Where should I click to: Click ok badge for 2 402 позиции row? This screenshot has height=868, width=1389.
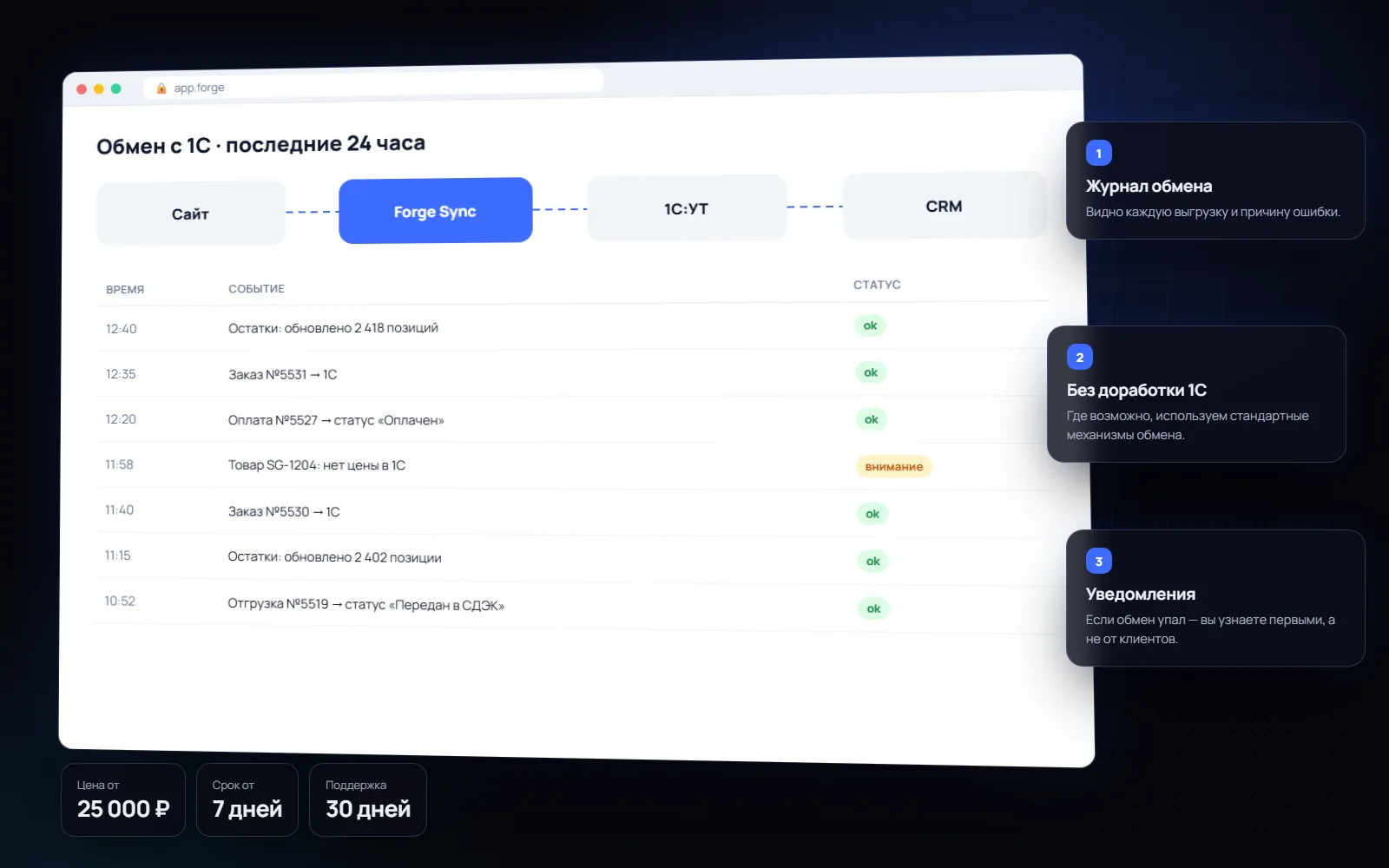[x=873, y=561]
